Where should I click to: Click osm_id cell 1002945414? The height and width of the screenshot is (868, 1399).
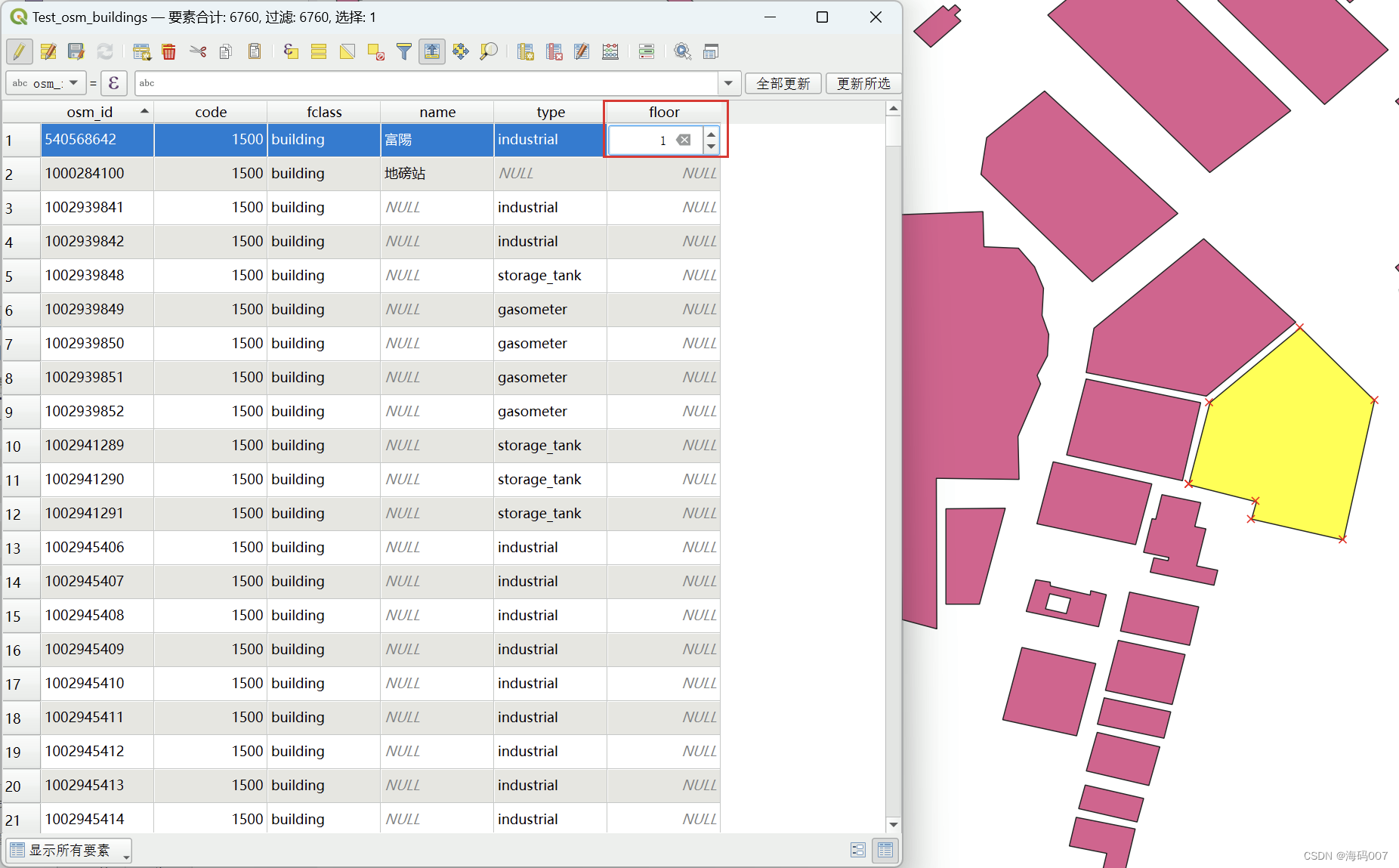[97, 819]
